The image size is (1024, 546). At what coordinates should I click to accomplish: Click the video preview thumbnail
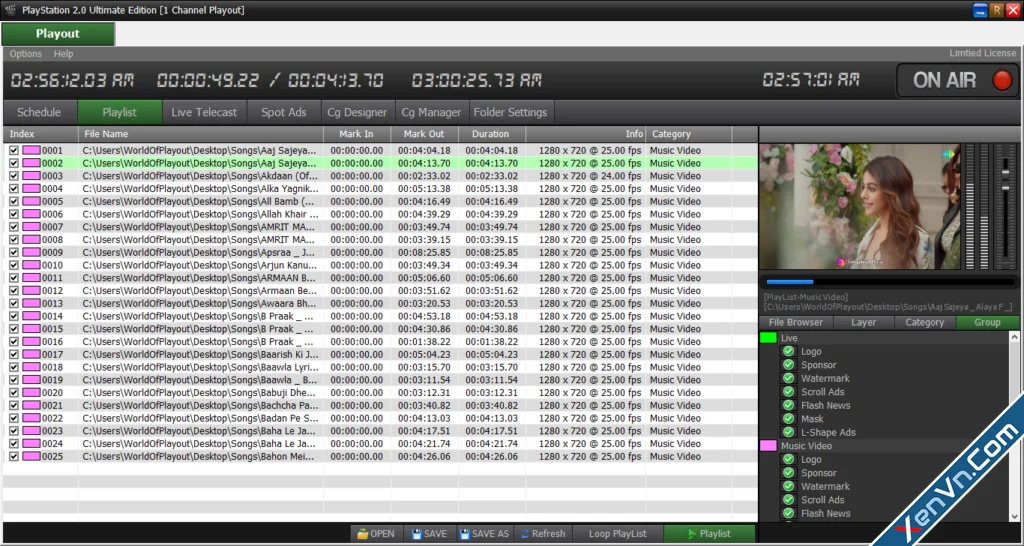[860, 206]
